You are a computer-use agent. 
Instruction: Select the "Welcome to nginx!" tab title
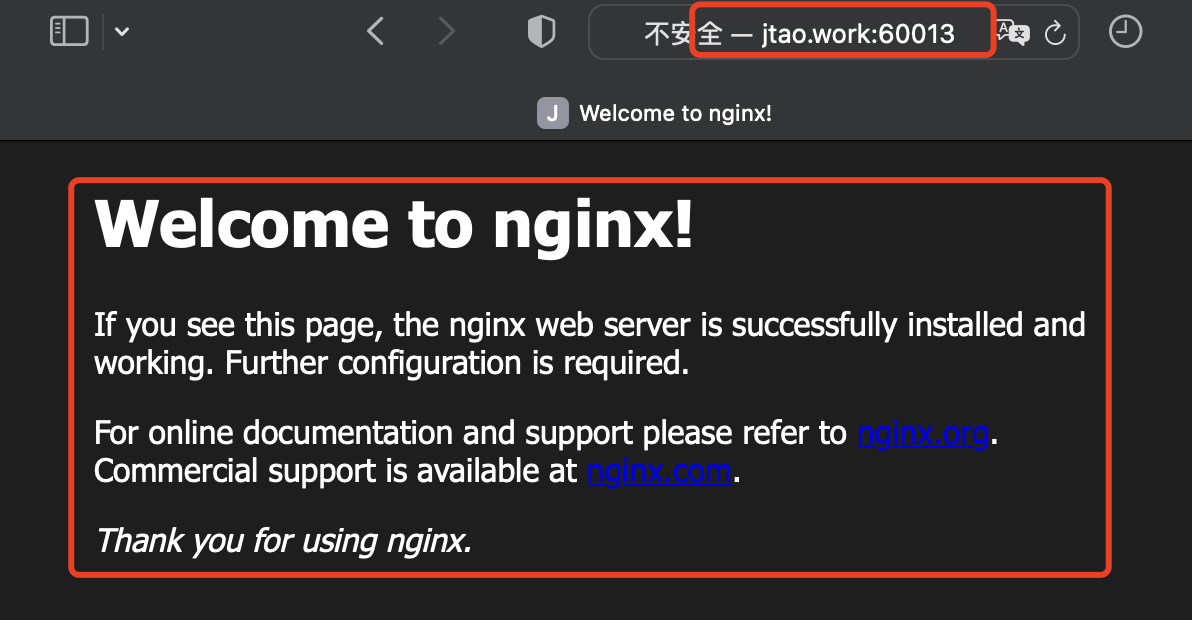(x=675, y=113)
